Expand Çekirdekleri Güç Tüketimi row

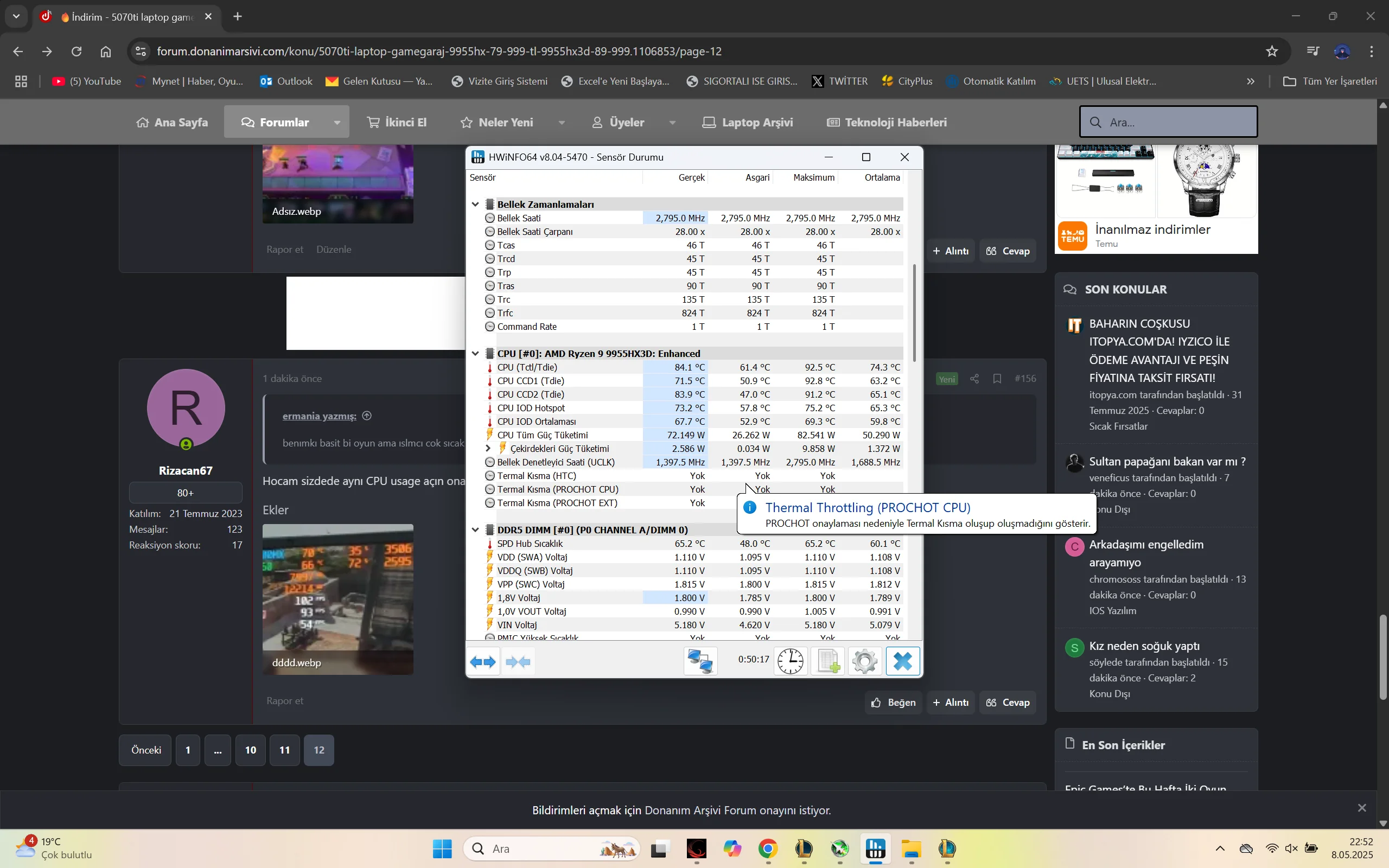pyautogui.click(x=488, y=448)
